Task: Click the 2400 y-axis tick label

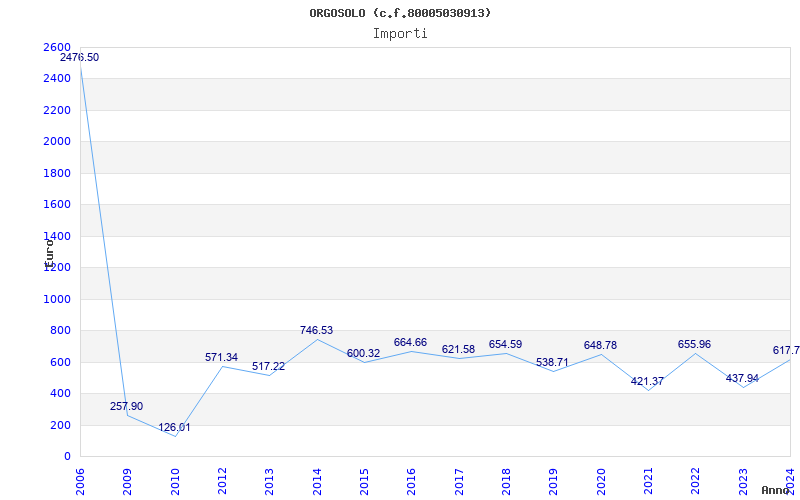Action: (57, 79)
